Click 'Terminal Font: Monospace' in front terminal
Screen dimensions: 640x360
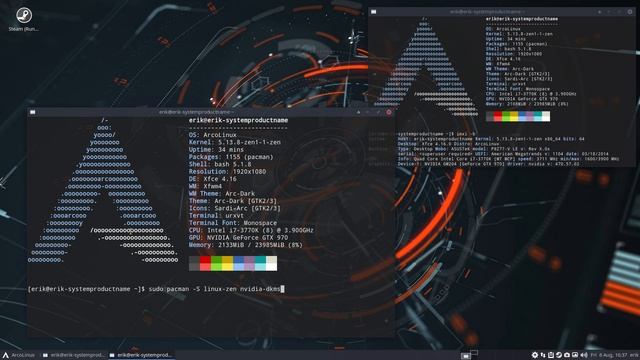coord(233,223)
